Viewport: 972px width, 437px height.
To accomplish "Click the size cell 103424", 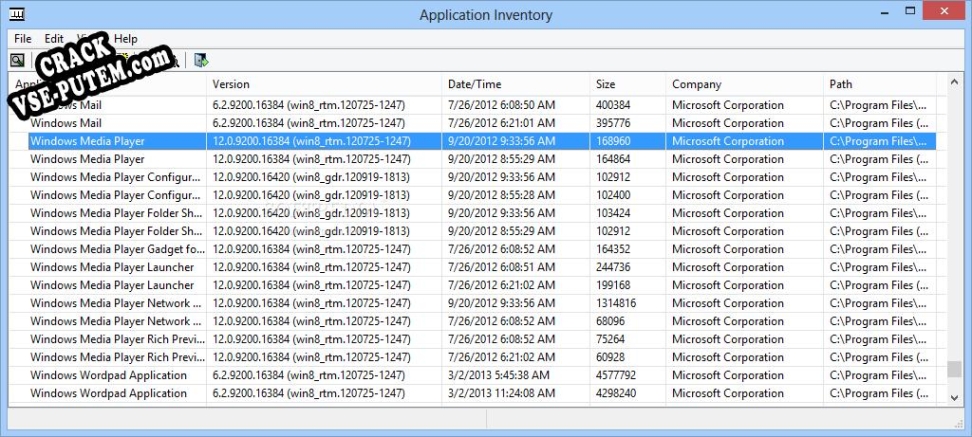I will pyautogui.click(x=612, y=213).
